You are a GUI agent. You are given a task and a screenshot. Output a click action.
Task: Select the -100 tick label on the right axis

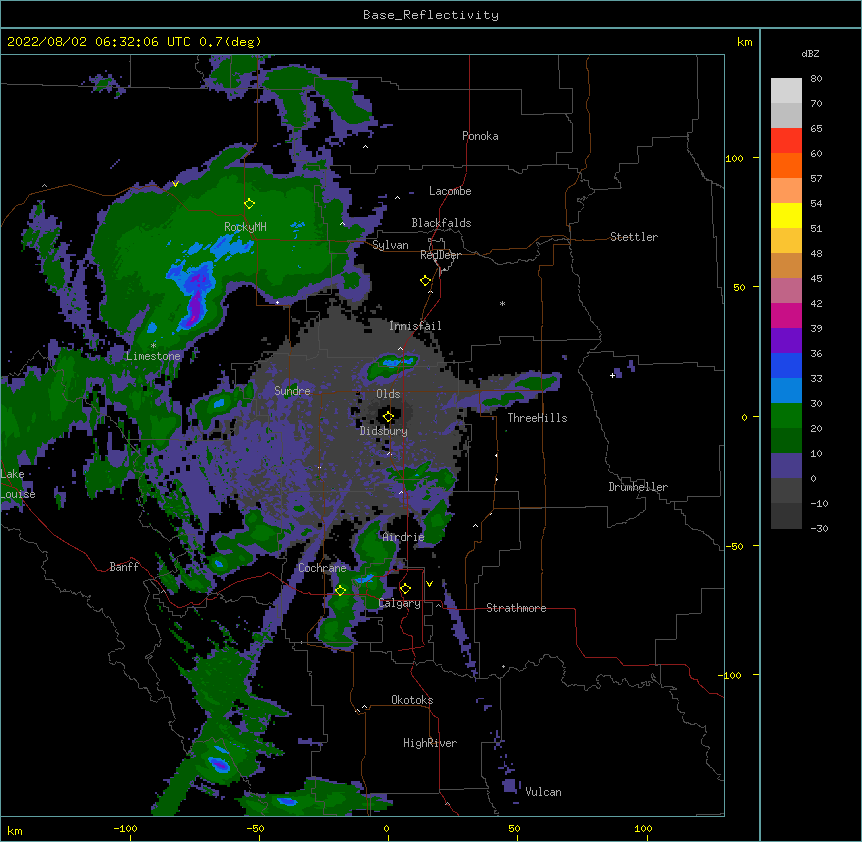[731, 675]
